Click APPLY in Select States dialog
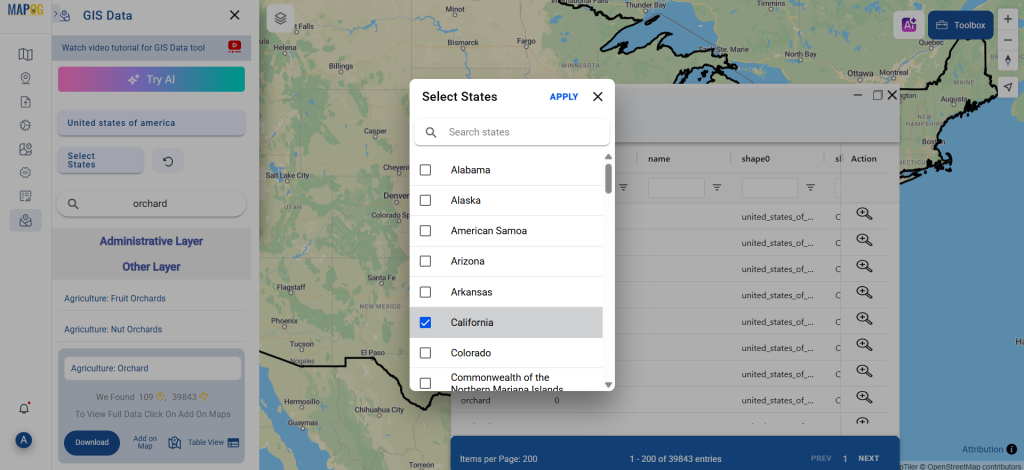This screenshot has height=470, width=1024. point(563,97)
